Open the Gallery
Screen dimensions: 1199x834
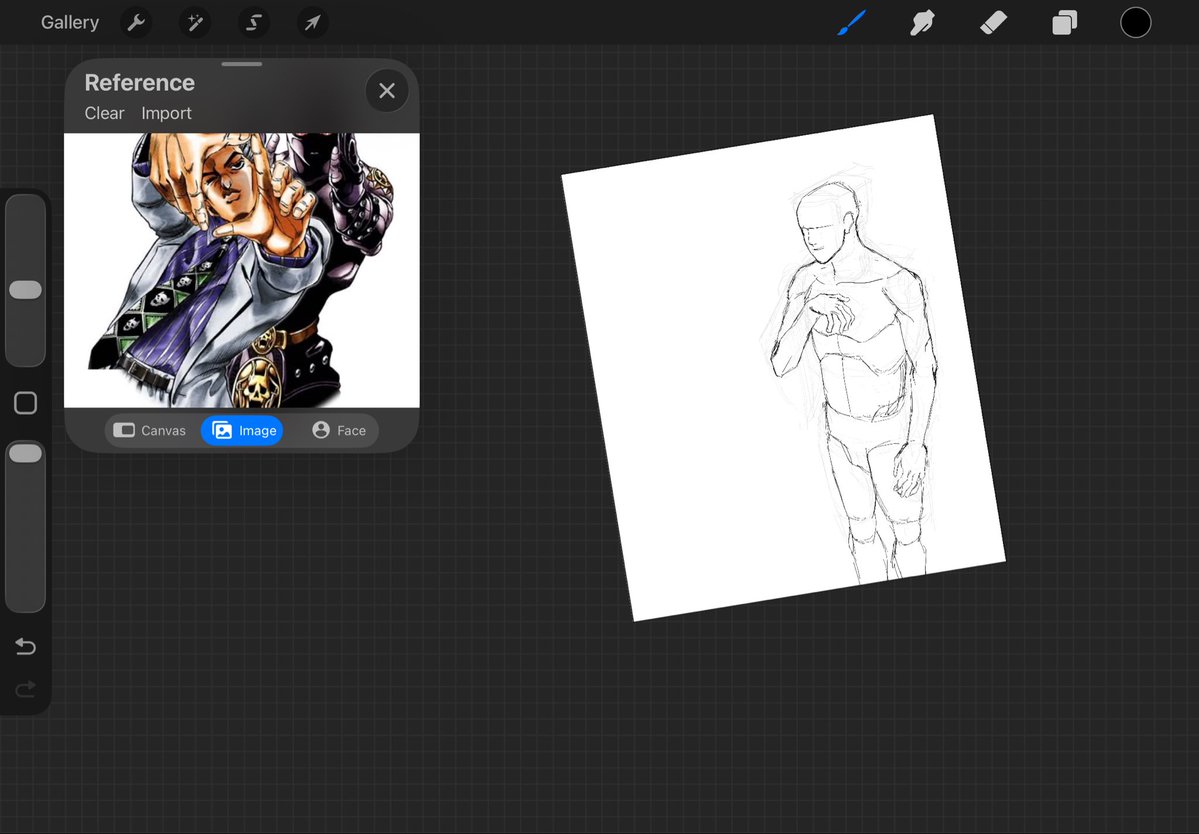click(x=70, y=23)
